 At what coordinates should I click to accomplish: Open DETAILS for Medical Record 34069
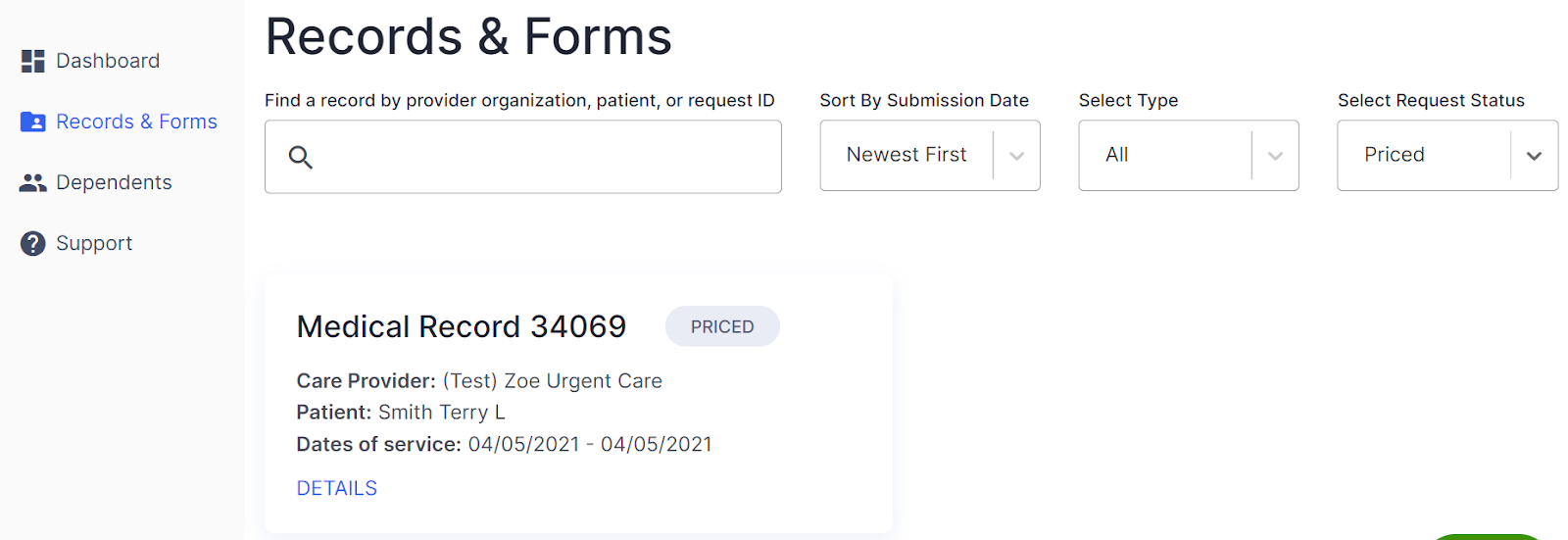tap(337, 488)
